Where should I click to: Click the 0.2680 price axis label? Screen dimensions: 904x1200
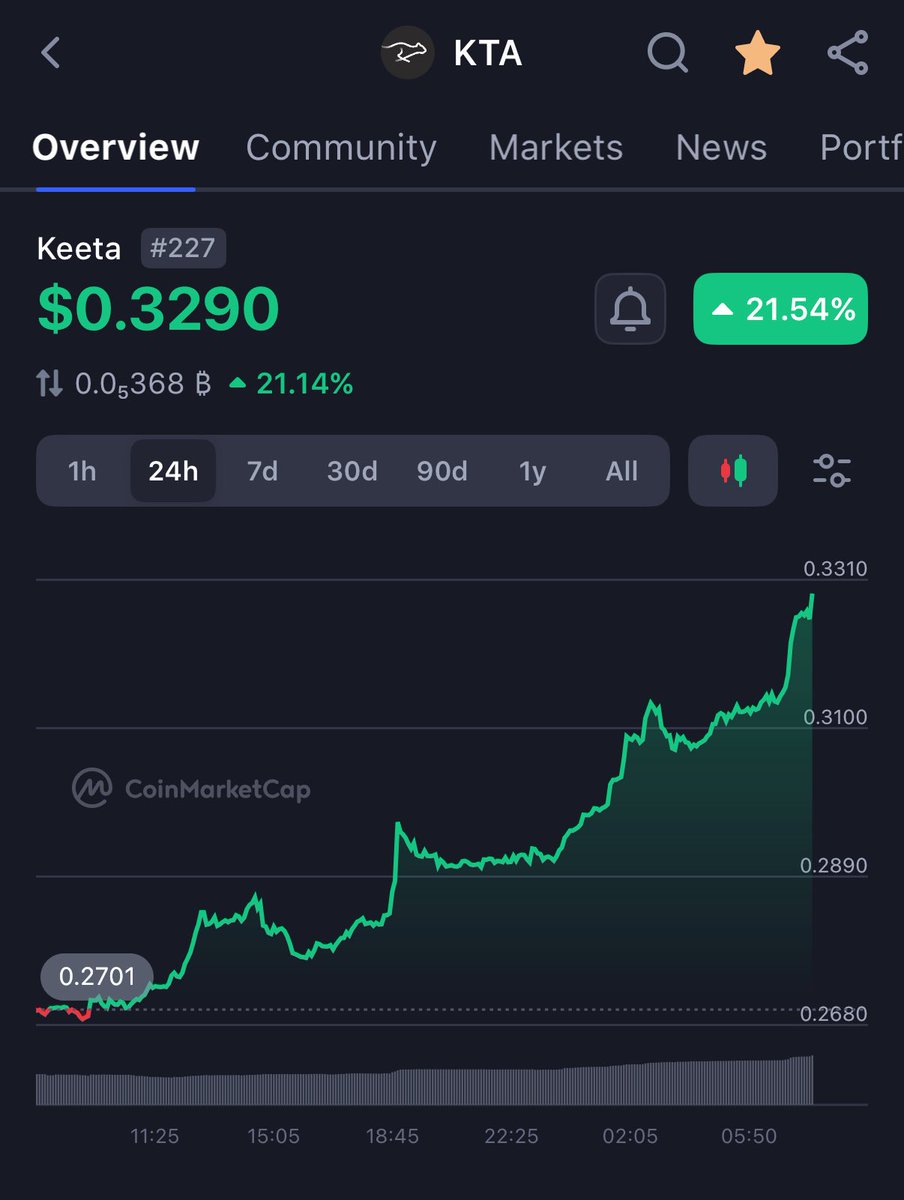click(x=836, y=1014)
